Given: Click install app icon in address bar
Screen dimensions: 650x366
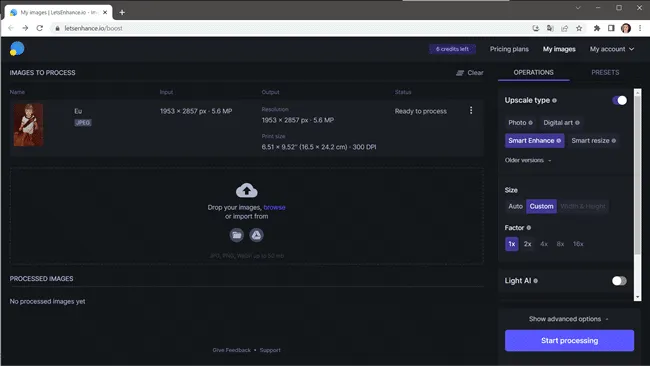Looking at the screenshot, I should tap(536, 28).
